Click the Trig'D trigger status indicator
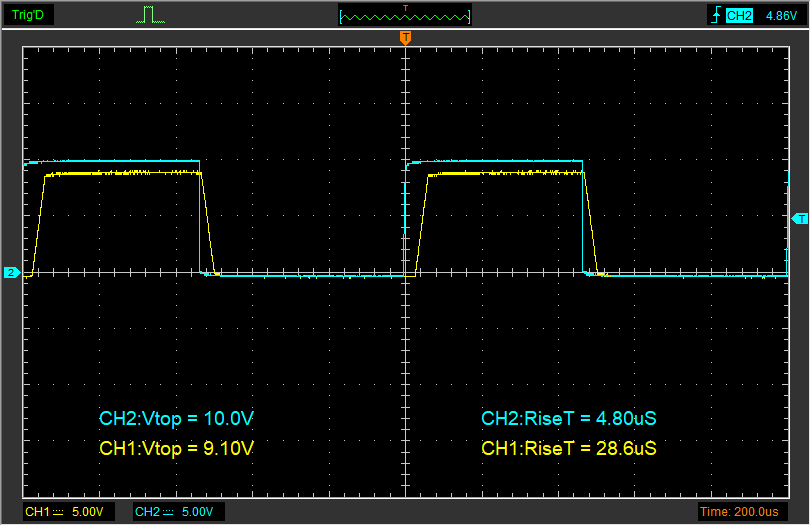 coord(28,15)
